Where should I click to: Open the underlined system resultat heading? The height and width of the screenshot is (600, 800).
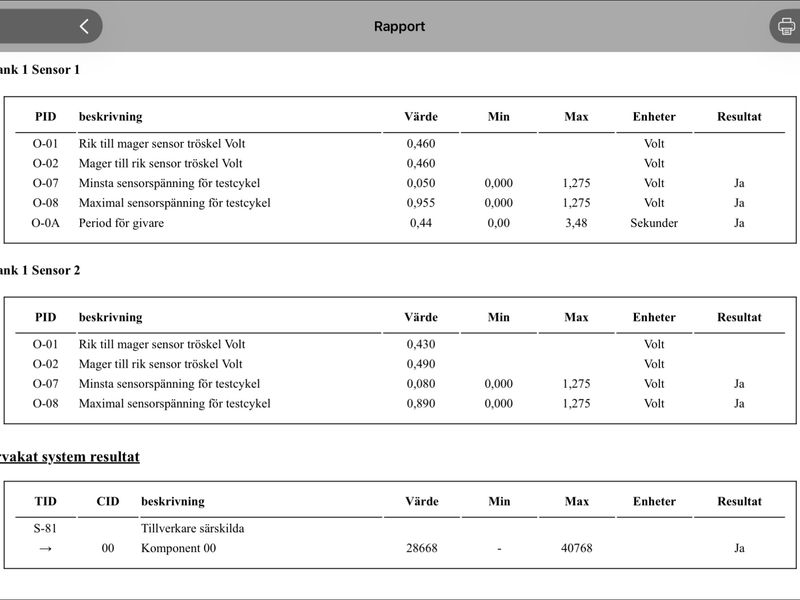pos(69,457)
